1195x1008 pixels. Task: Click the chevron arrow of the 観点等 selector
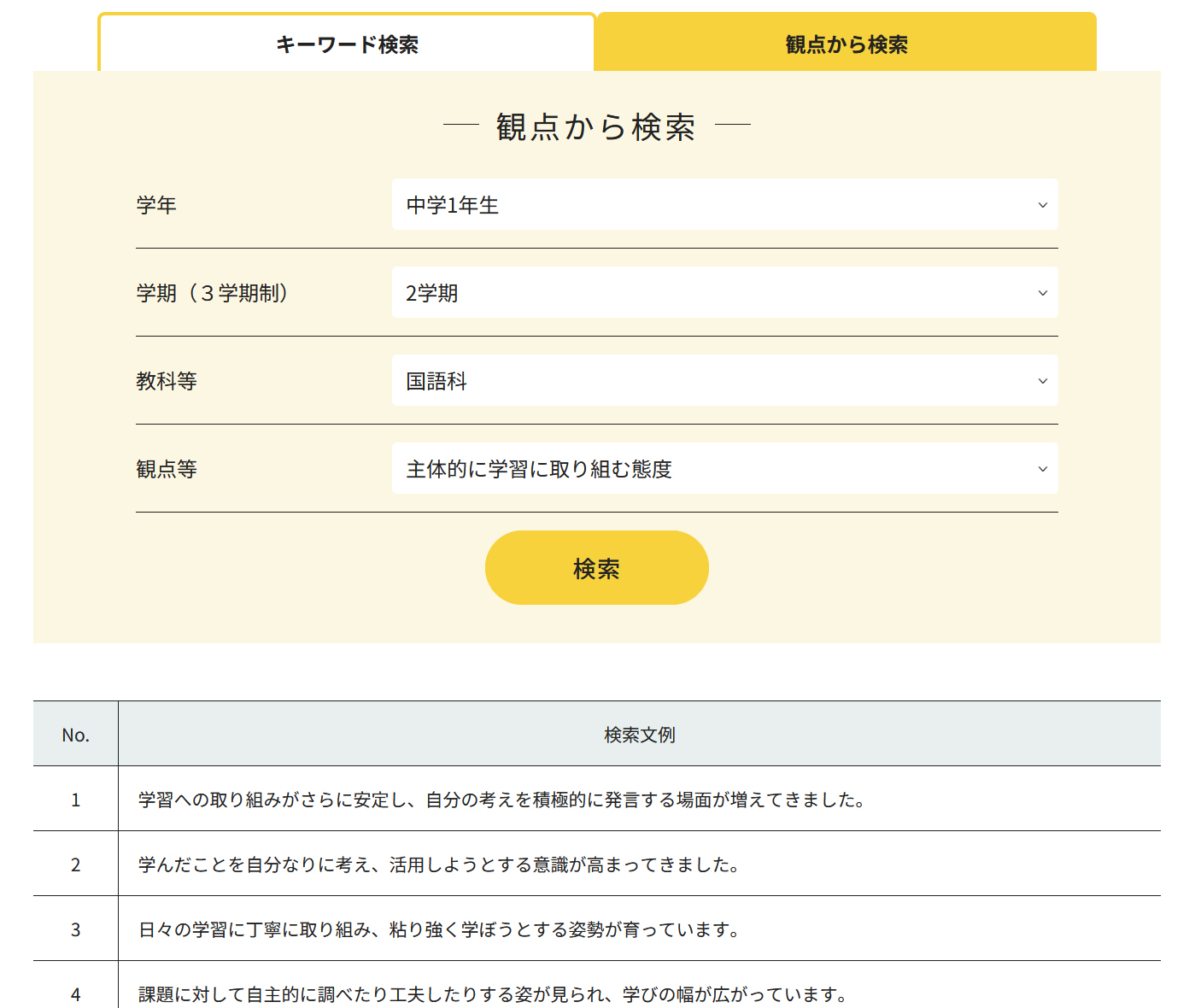pyautogui.click(x=1042, y=469)
